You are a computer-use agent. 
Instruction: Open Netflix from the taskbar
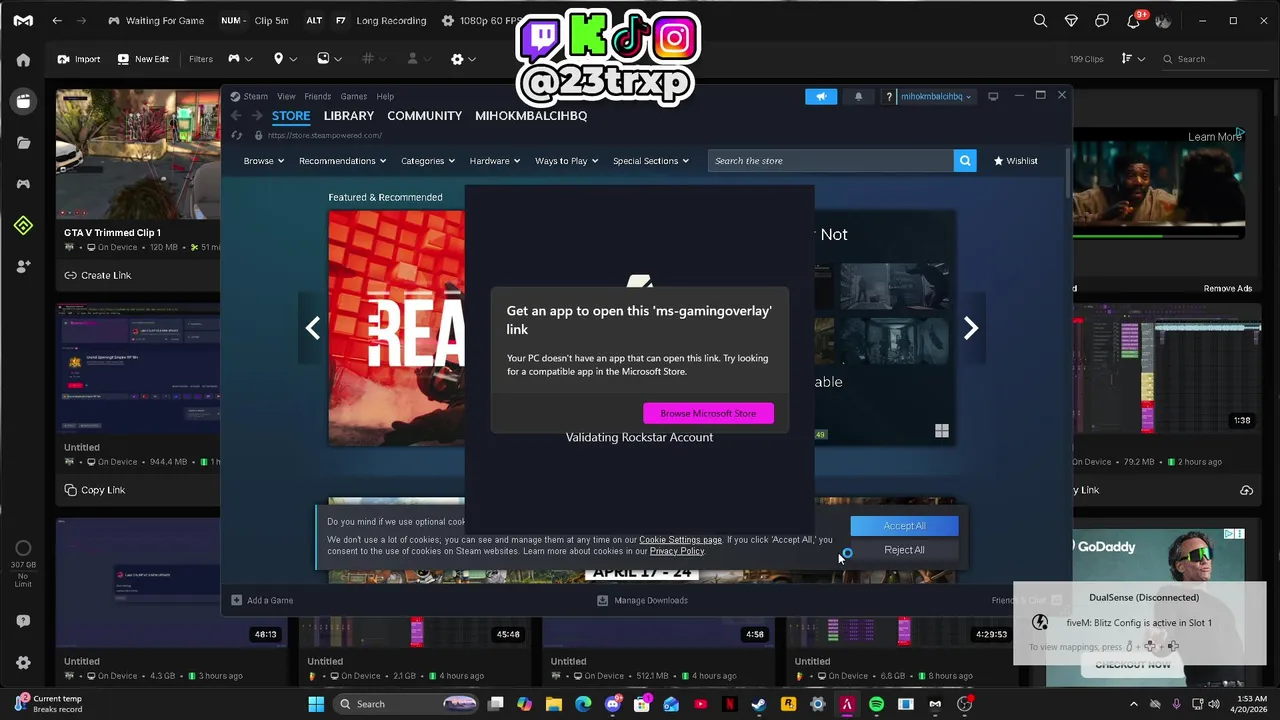[x=730, y=704]
